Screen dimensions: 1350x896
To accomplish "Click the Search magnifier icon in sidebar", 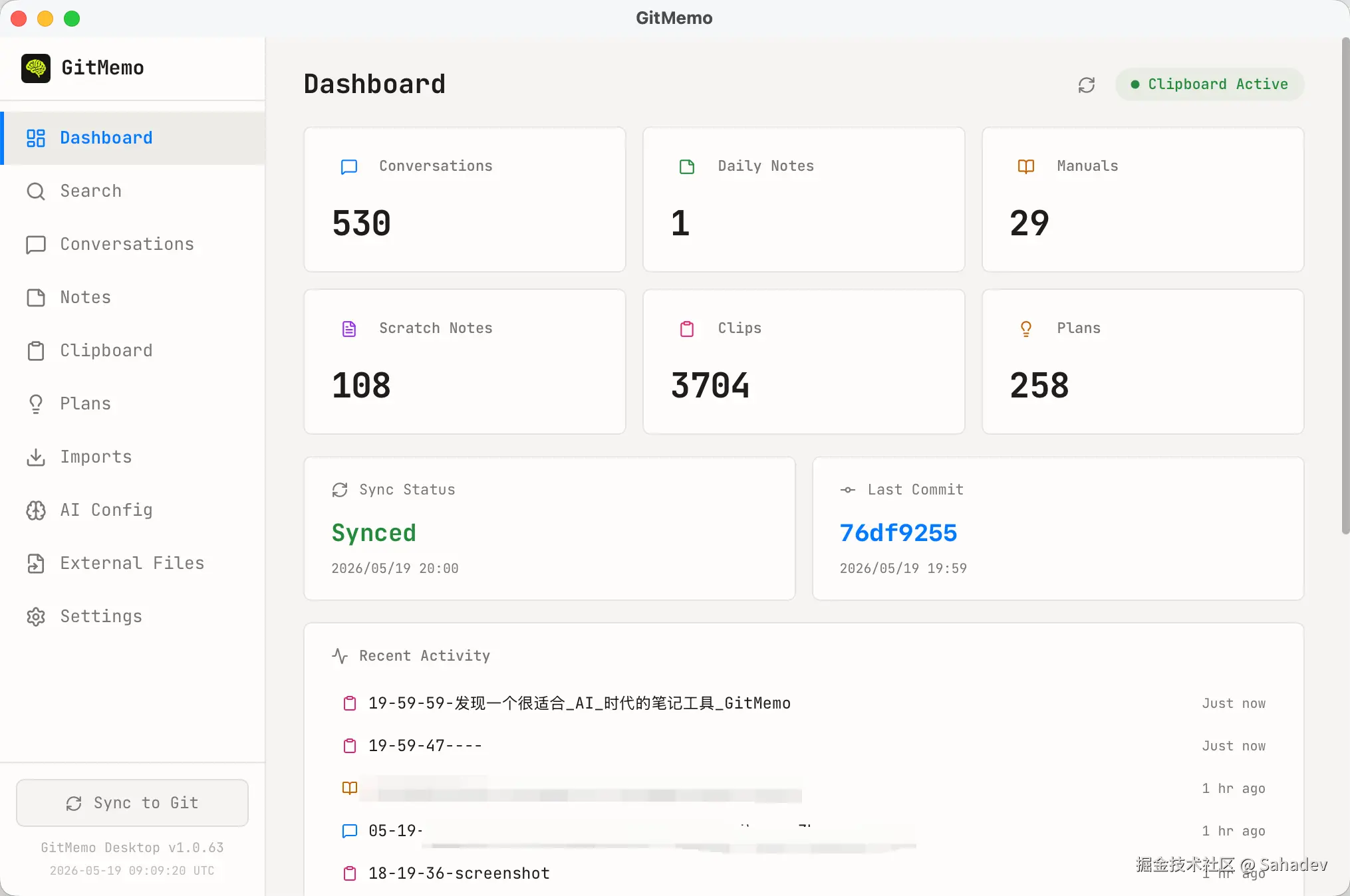I will (36, 191).
